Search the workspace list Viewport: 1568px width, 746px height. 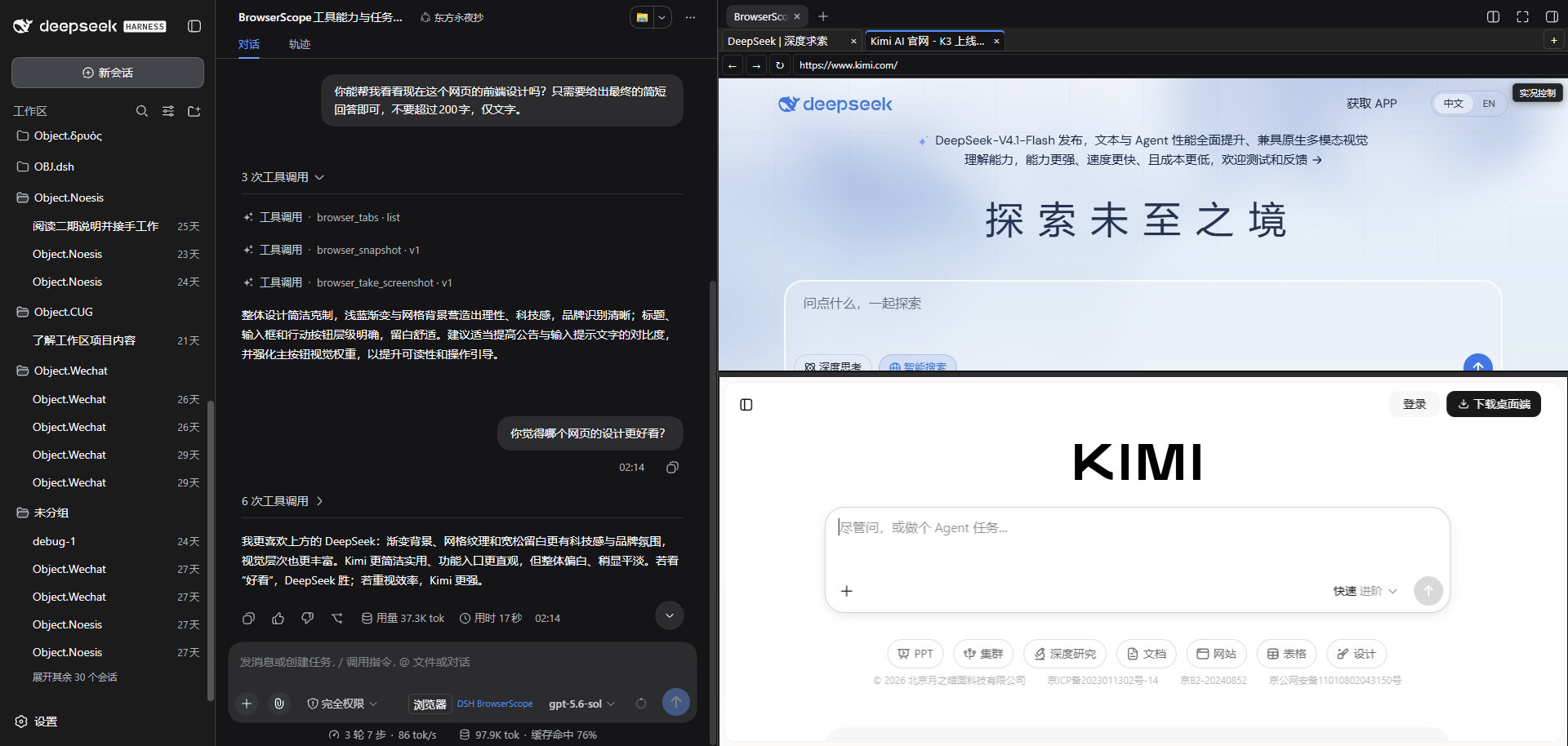[142, 111]
